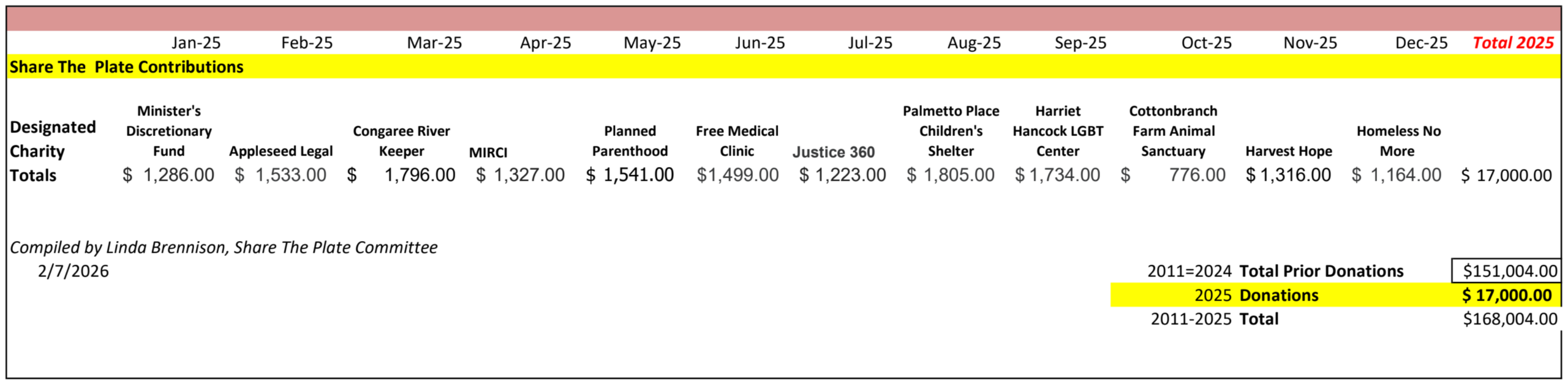Click the 776.00 October total
This screenshot has height=386, width=1568.
pyautogui.click(x=1196, y=176)
